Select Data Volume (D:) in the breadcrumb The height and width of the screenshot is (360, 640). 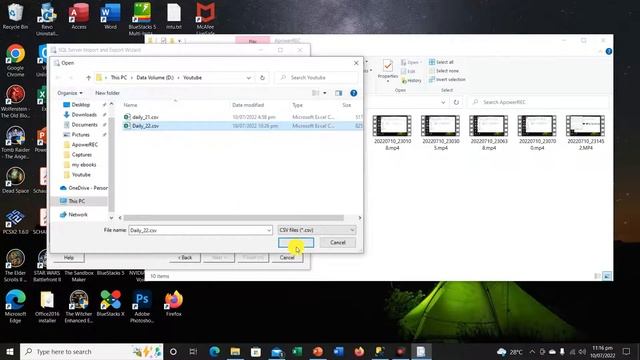pos(155,78)
